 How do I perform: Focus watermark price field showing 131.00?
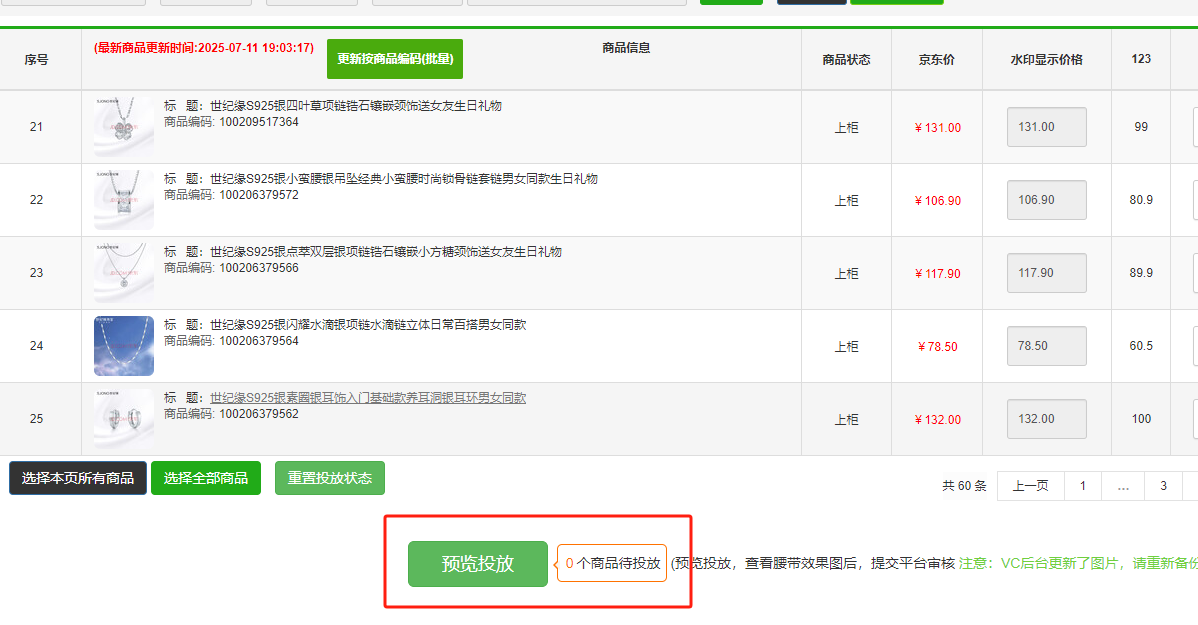click(1046, 127)
